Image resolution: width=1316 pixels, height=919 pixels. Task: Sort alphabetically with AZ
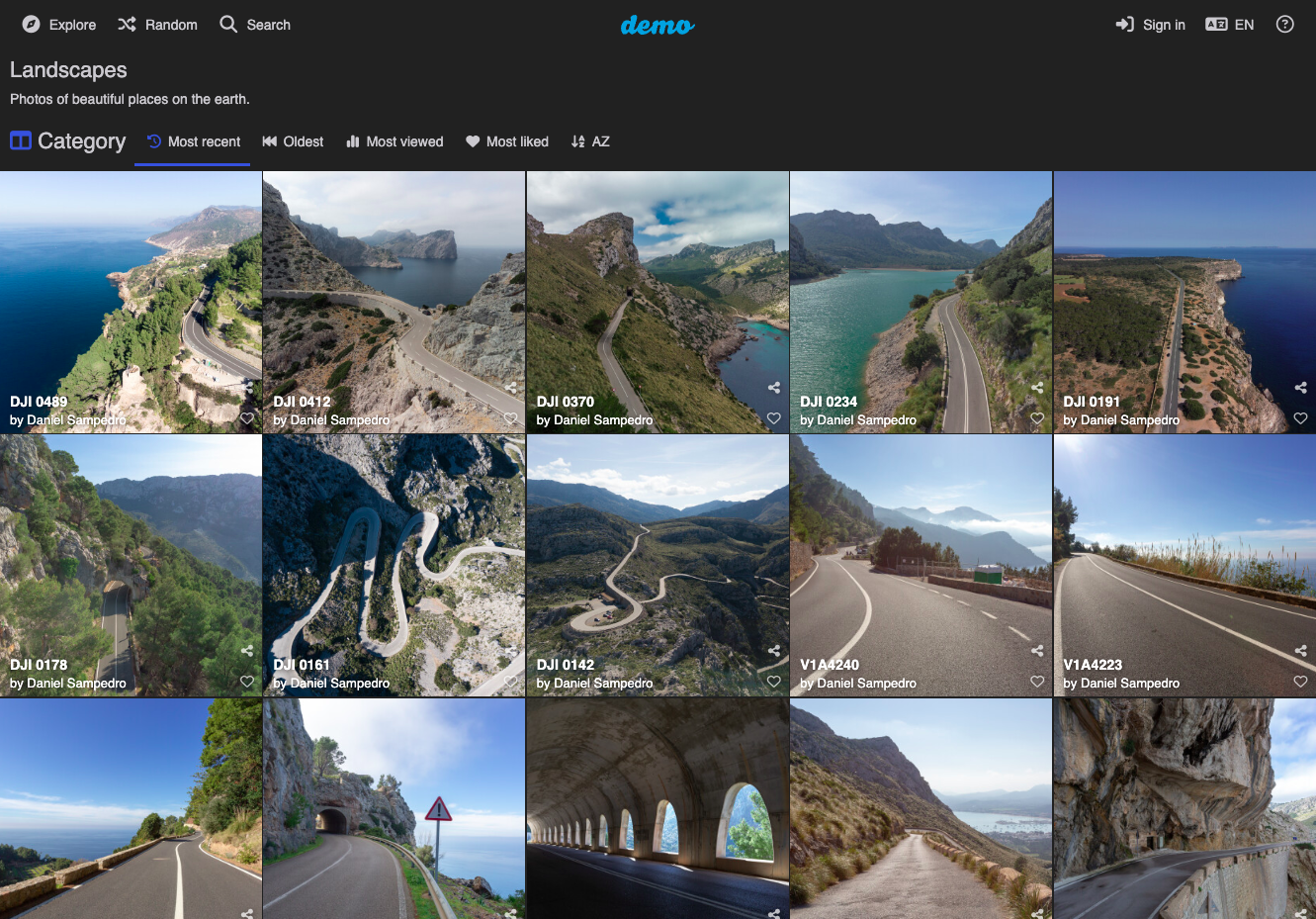590,141
